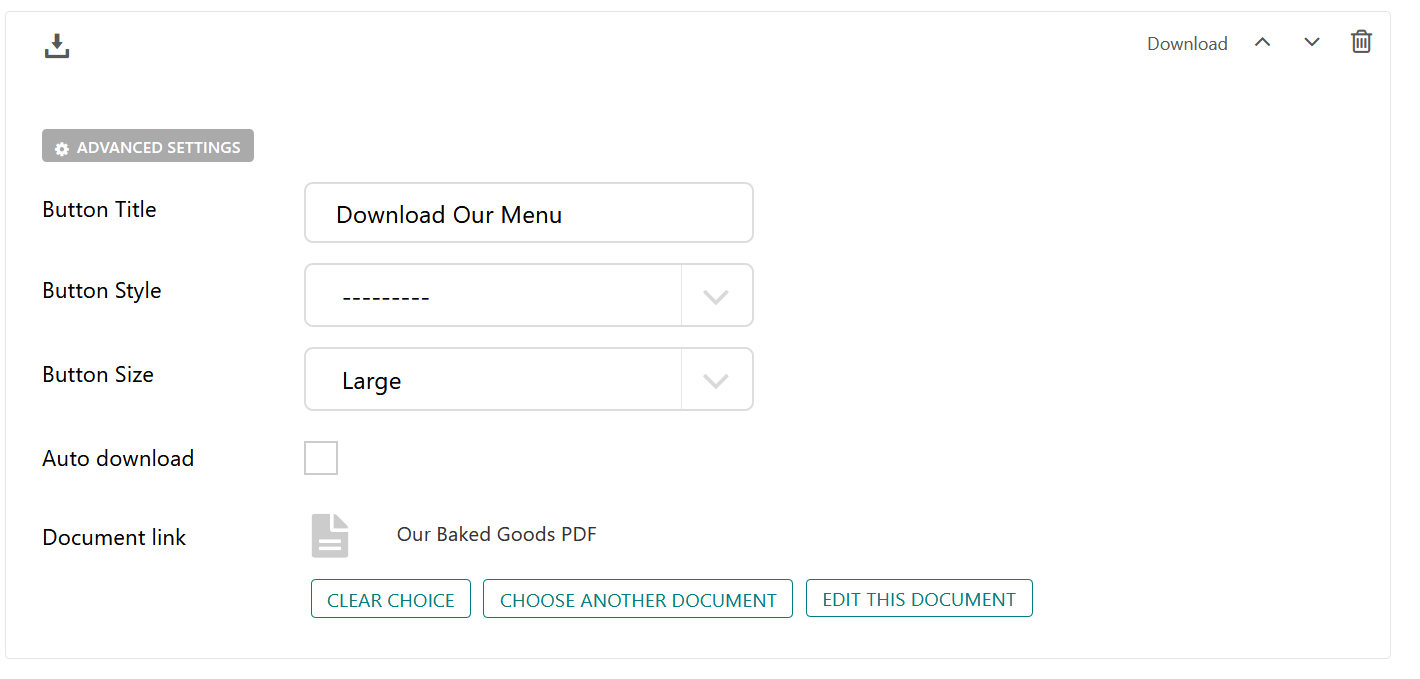Click the Button Title text field

pyautogui.click(x=528, y=213)
